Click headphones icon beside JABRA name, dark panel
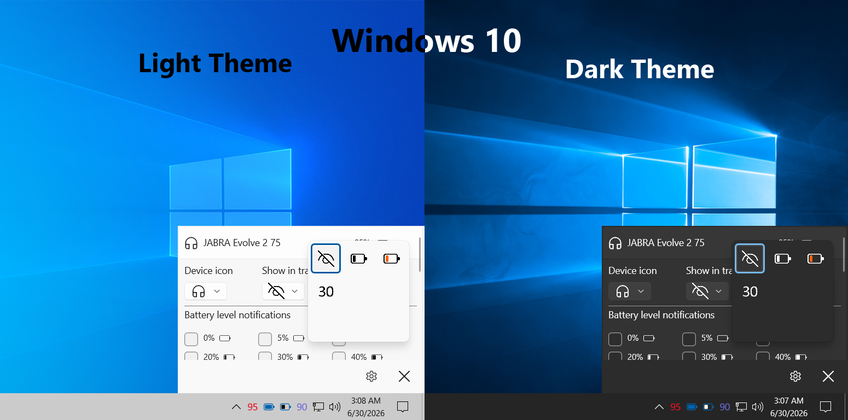The image size is (848, 420). (615, 243)
